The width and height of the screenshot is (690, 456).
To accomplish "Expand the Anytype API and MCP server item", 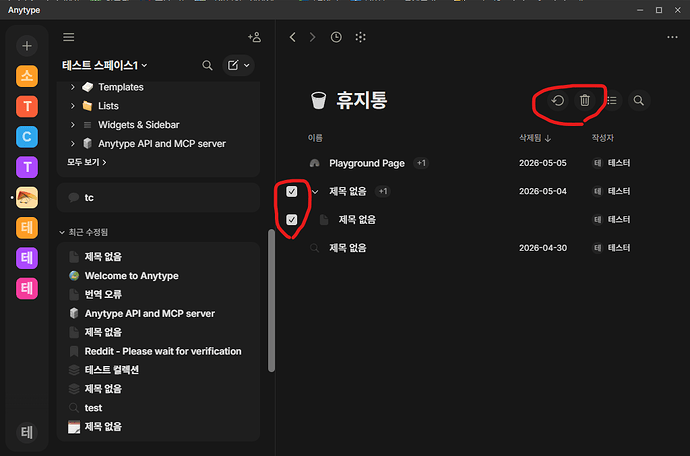I will click(x=73, y=144).
